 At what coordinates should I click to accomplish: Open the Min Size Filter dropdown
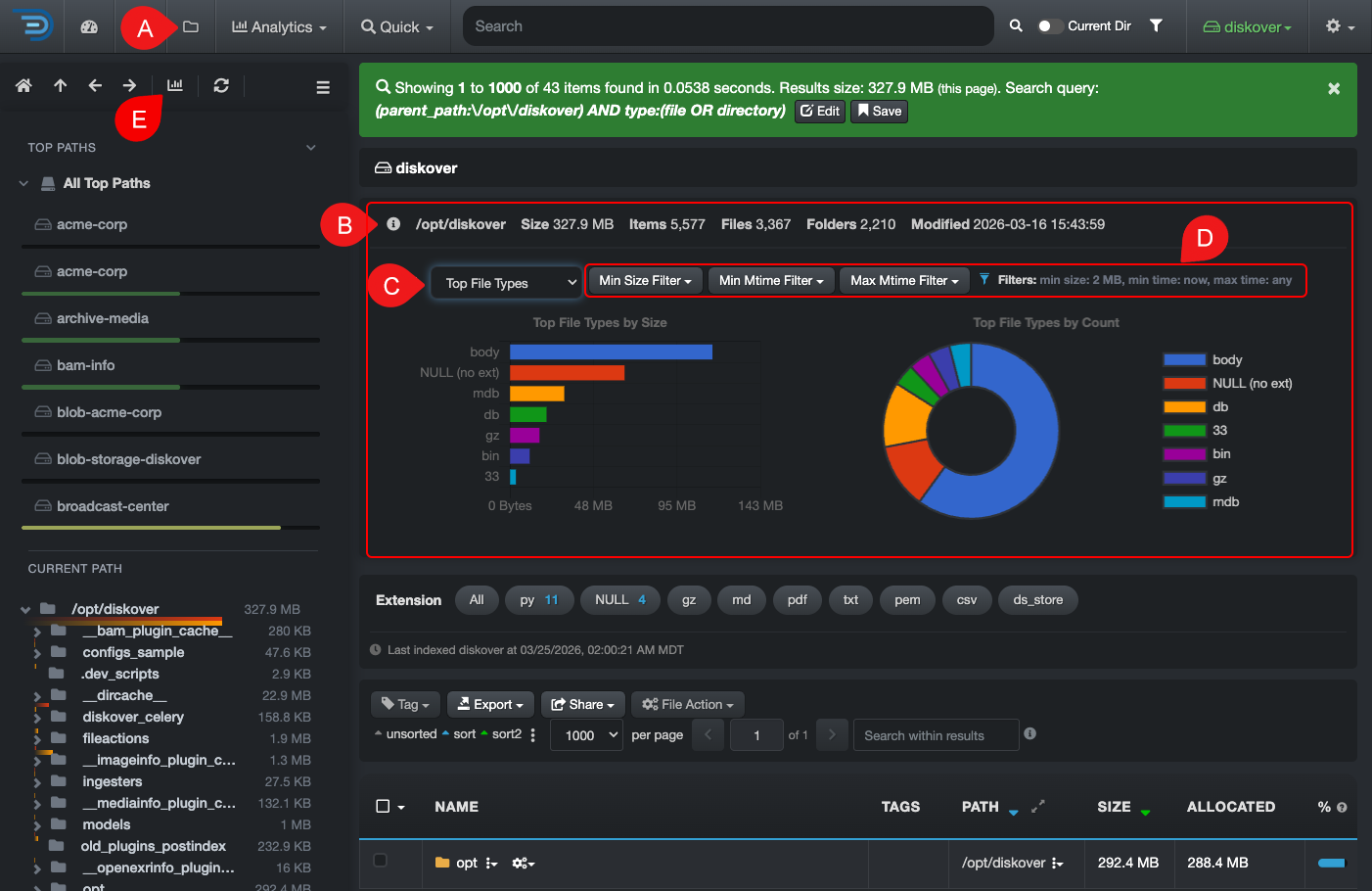[645, 280]
